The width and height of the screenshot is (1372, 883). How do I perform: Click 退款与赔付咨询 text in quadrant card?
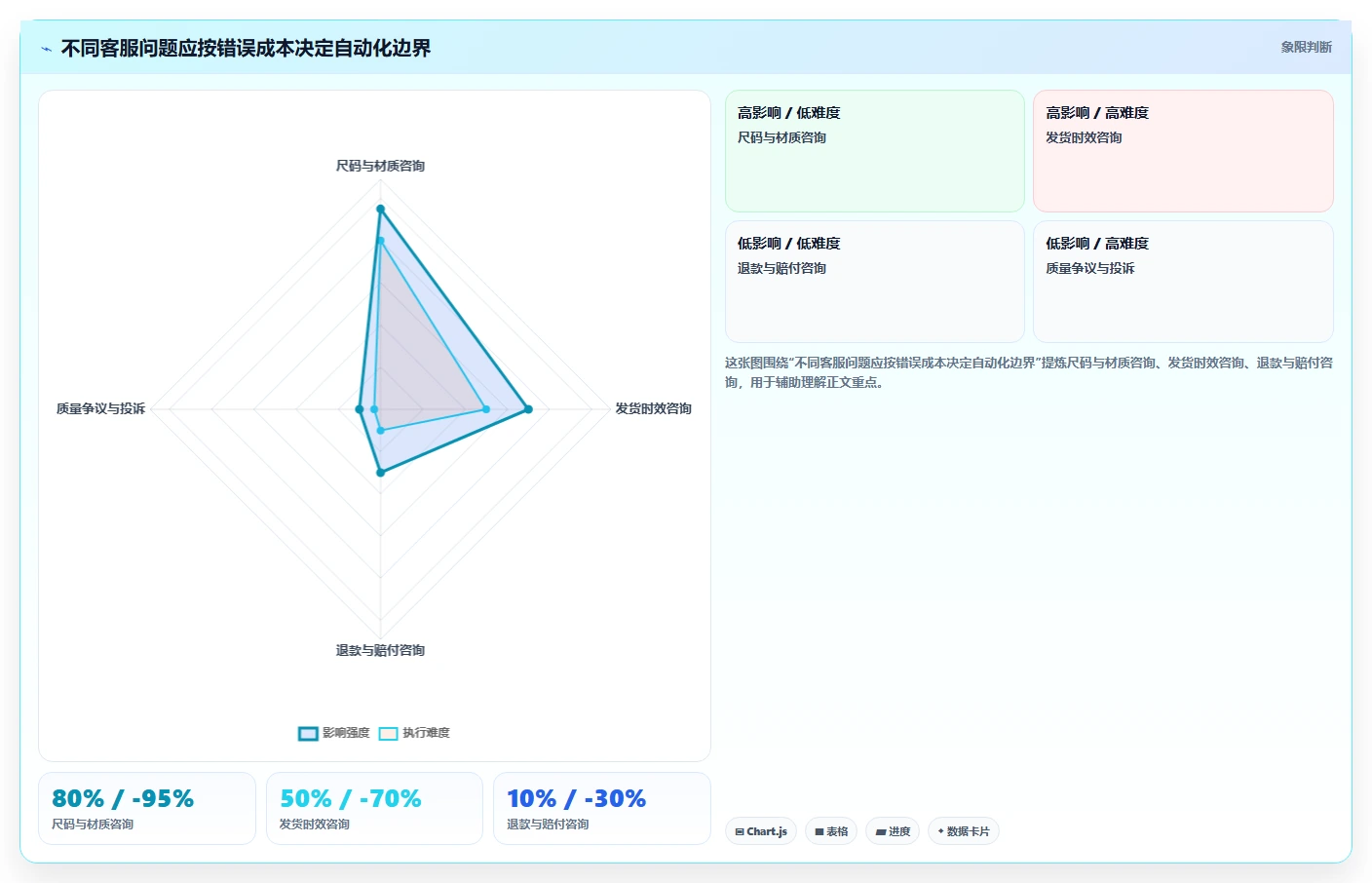781,268
